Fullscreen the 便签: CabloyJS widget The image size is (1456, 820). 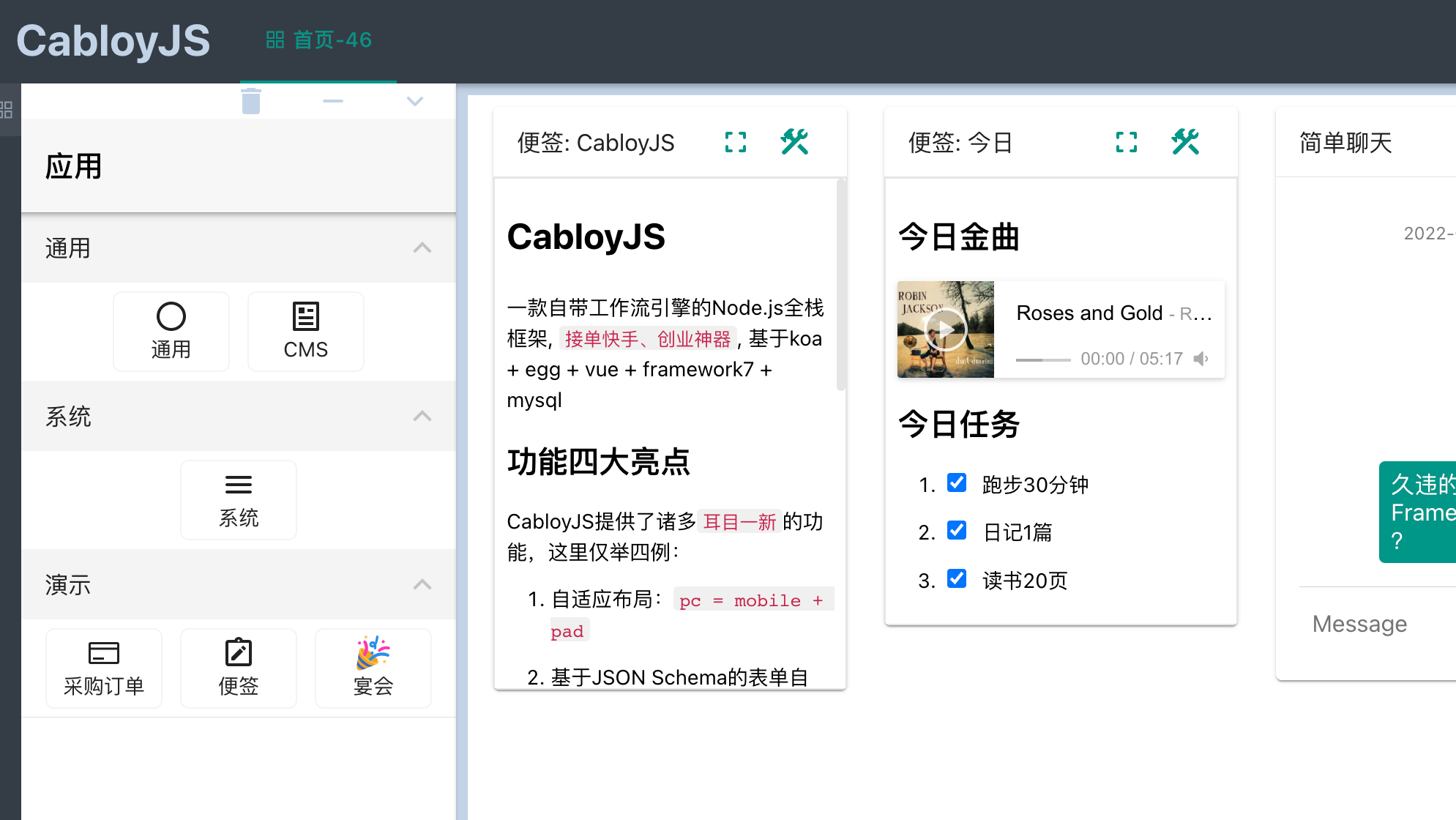pyautogui.click(x=736, y=142)
